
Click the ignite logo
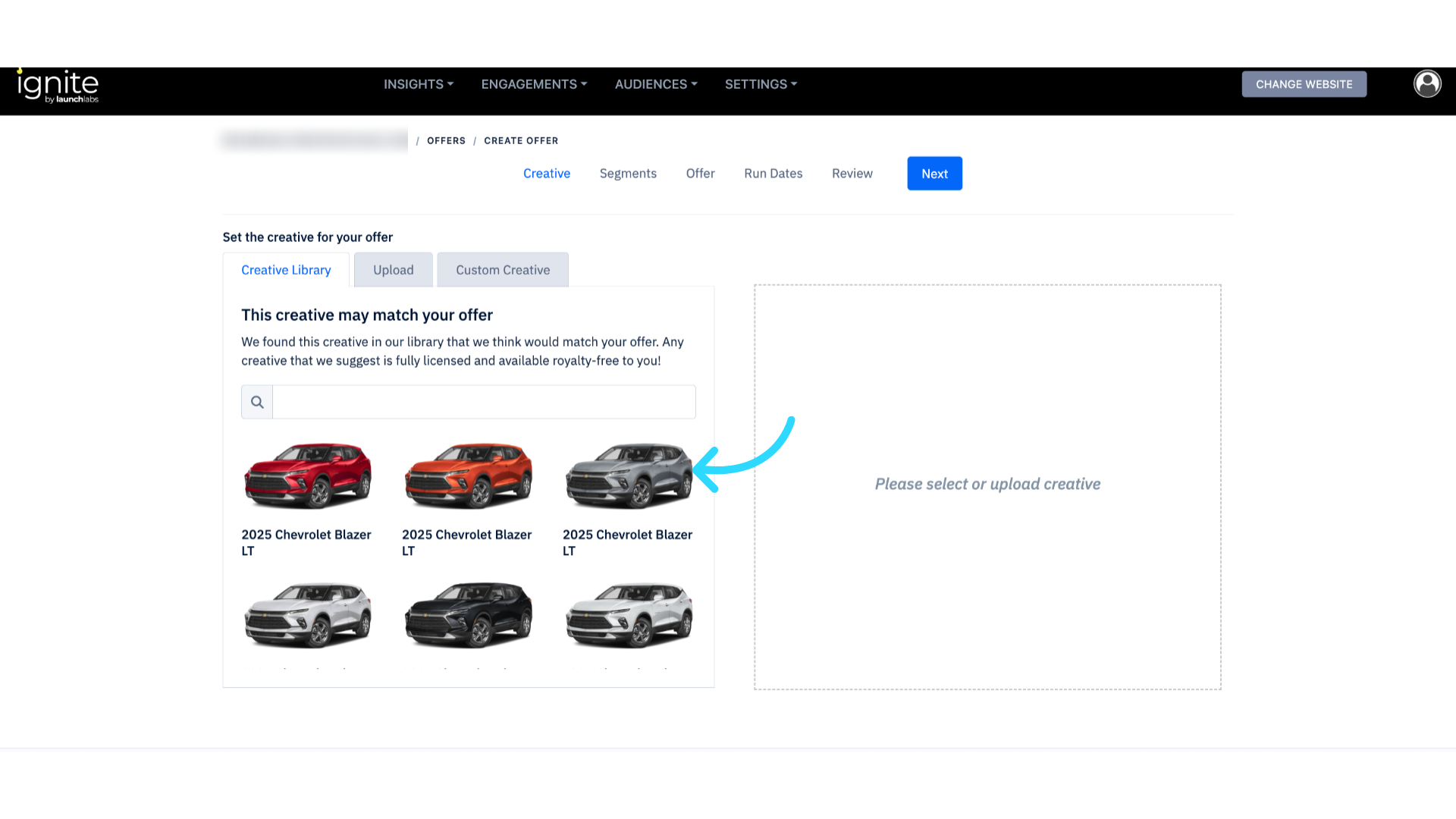click(58, 85)
